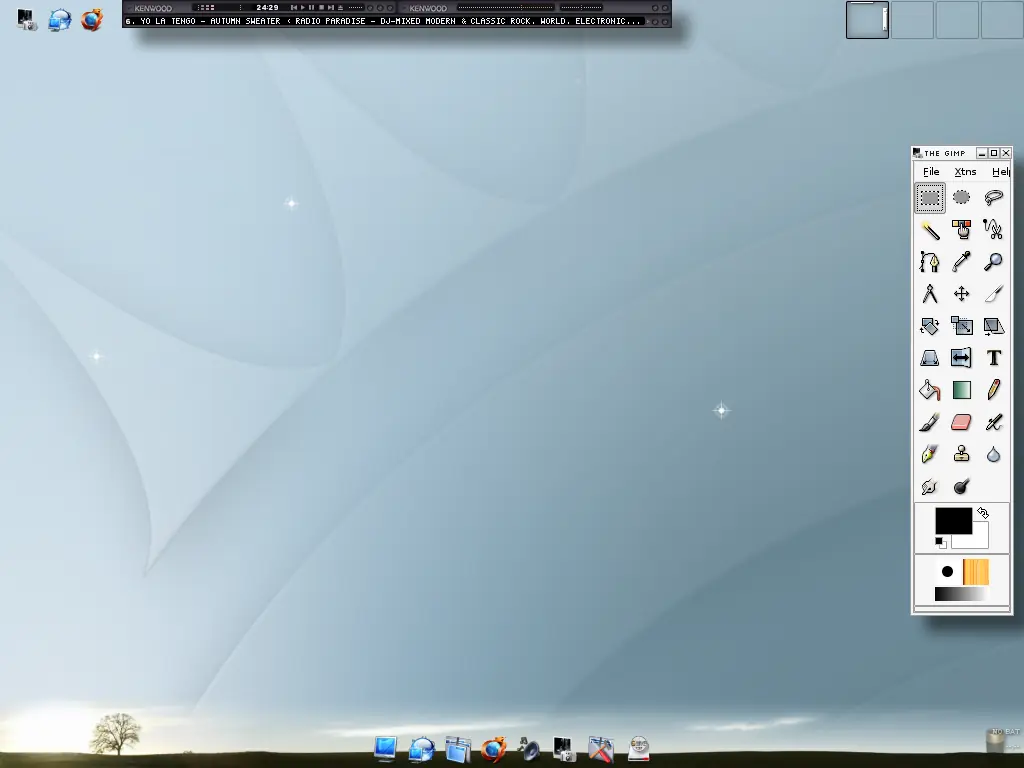Select the Scale tool
This screenshot has height=768, width=1024.
tap(961, 326)
